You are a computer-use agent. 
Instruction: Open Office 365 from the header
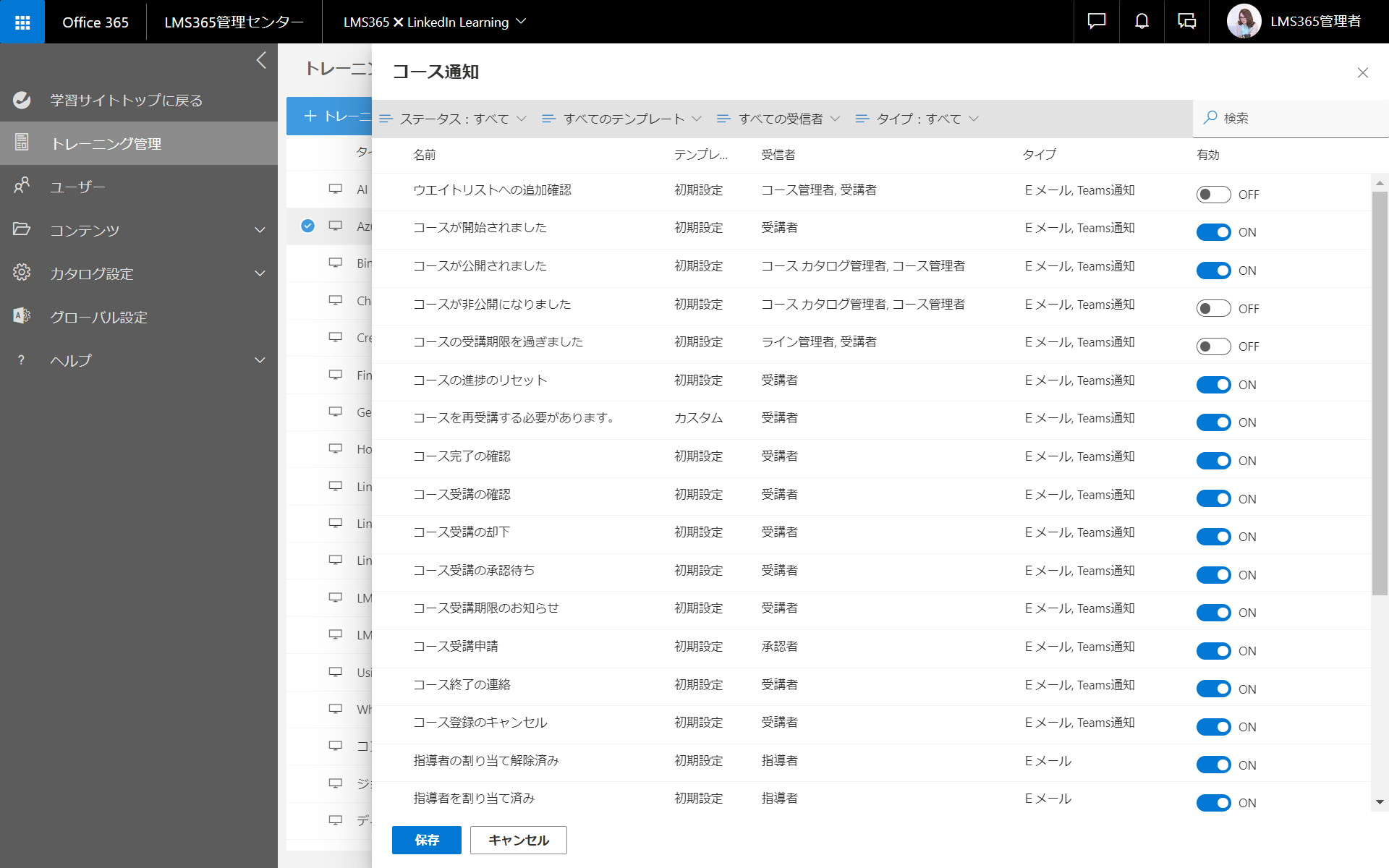coord(95,22)
